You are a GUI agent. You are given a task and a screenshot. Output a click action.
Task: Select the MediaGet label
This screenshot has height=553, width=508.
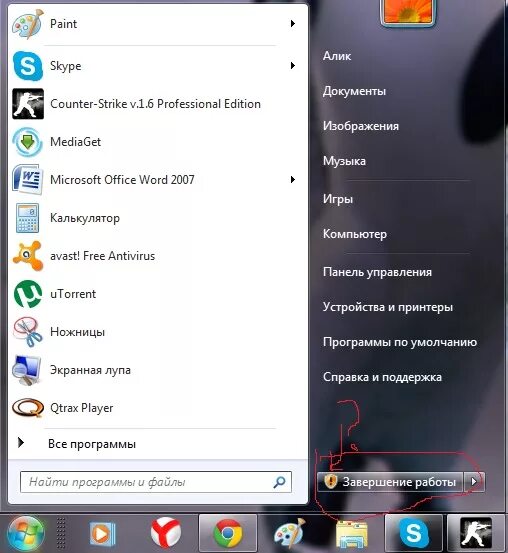click(x=75, y=142)
